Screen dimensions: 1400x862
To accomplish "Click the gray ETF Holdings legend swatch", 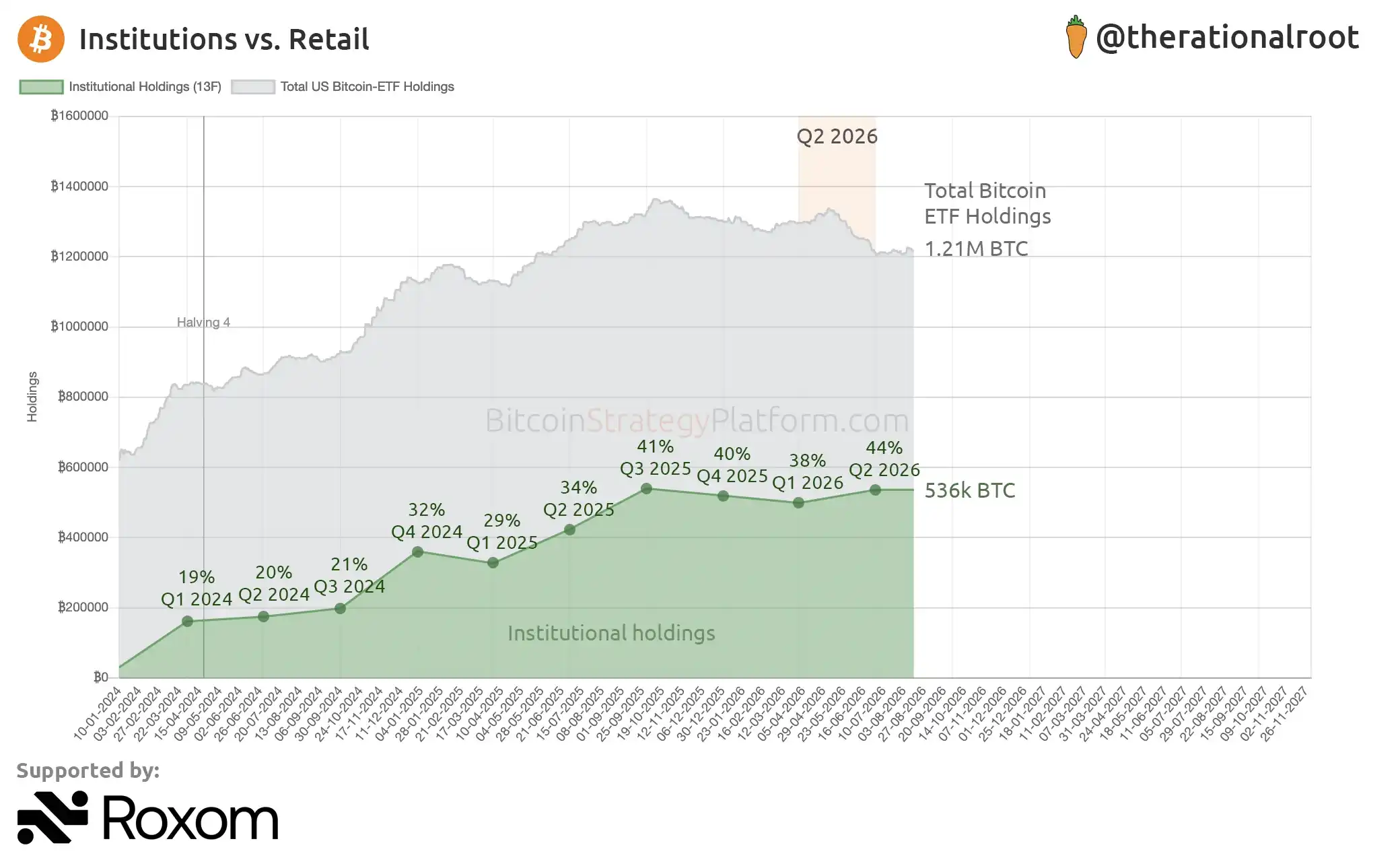I will pos(253,87).
